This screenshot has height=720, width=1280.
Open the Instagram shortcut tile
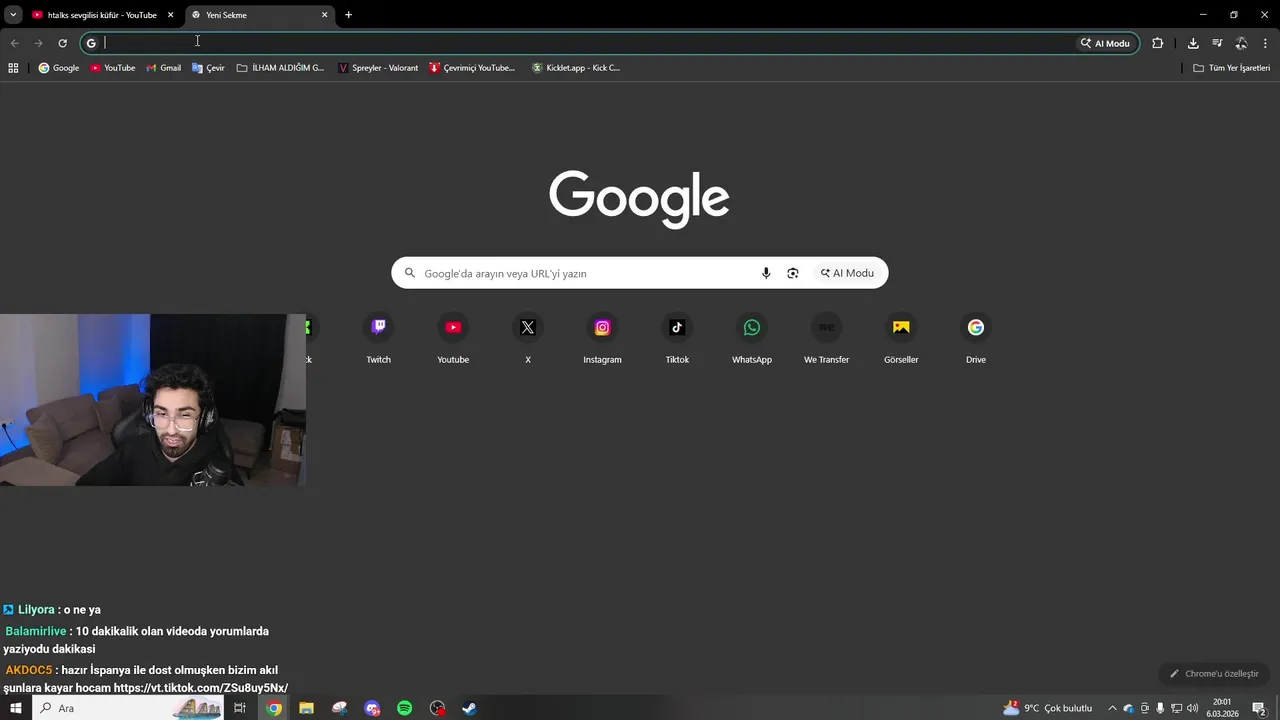(x=602, y=339)
